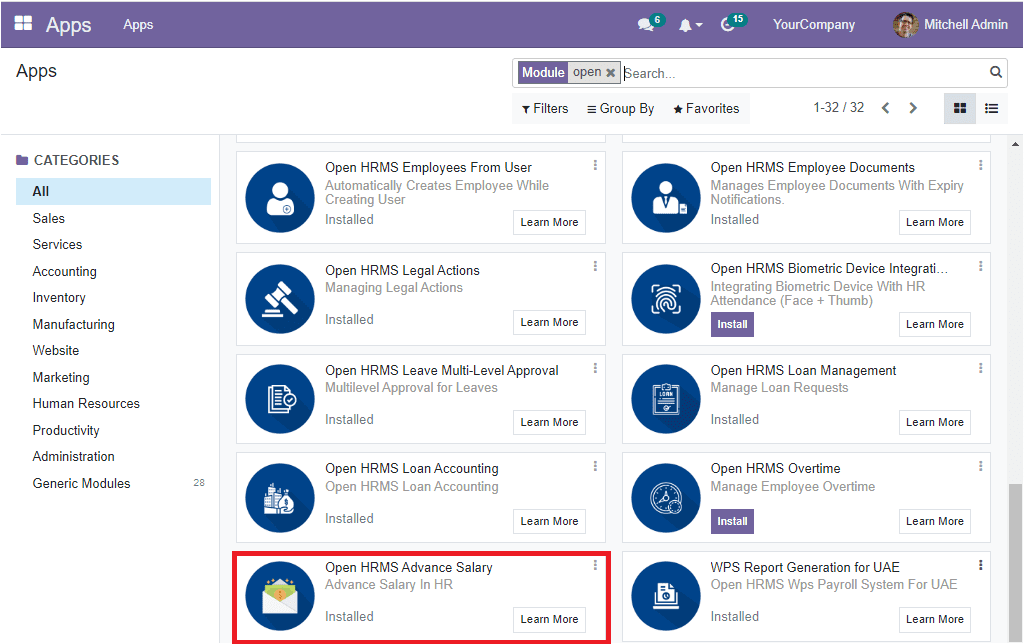This screenshot has width=1024, height=644.
Task: Click Learn More for Open HRMS Loan Management
Action: point(935,422)
